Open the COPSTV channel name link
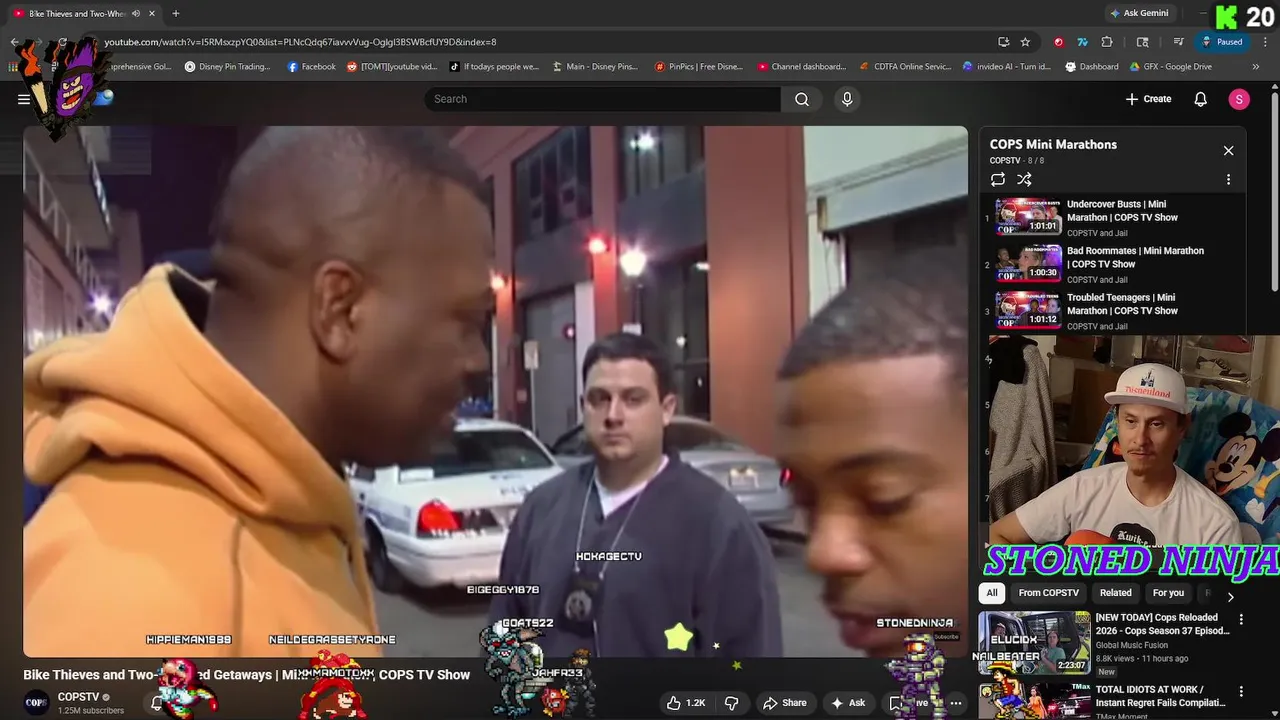1280x720 pixels. click(x=78, y=697)
